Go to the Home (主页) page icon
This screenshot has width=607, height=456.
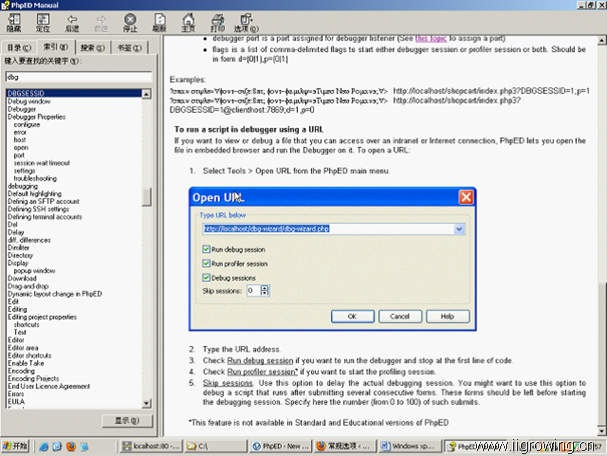tap(188, 22)
